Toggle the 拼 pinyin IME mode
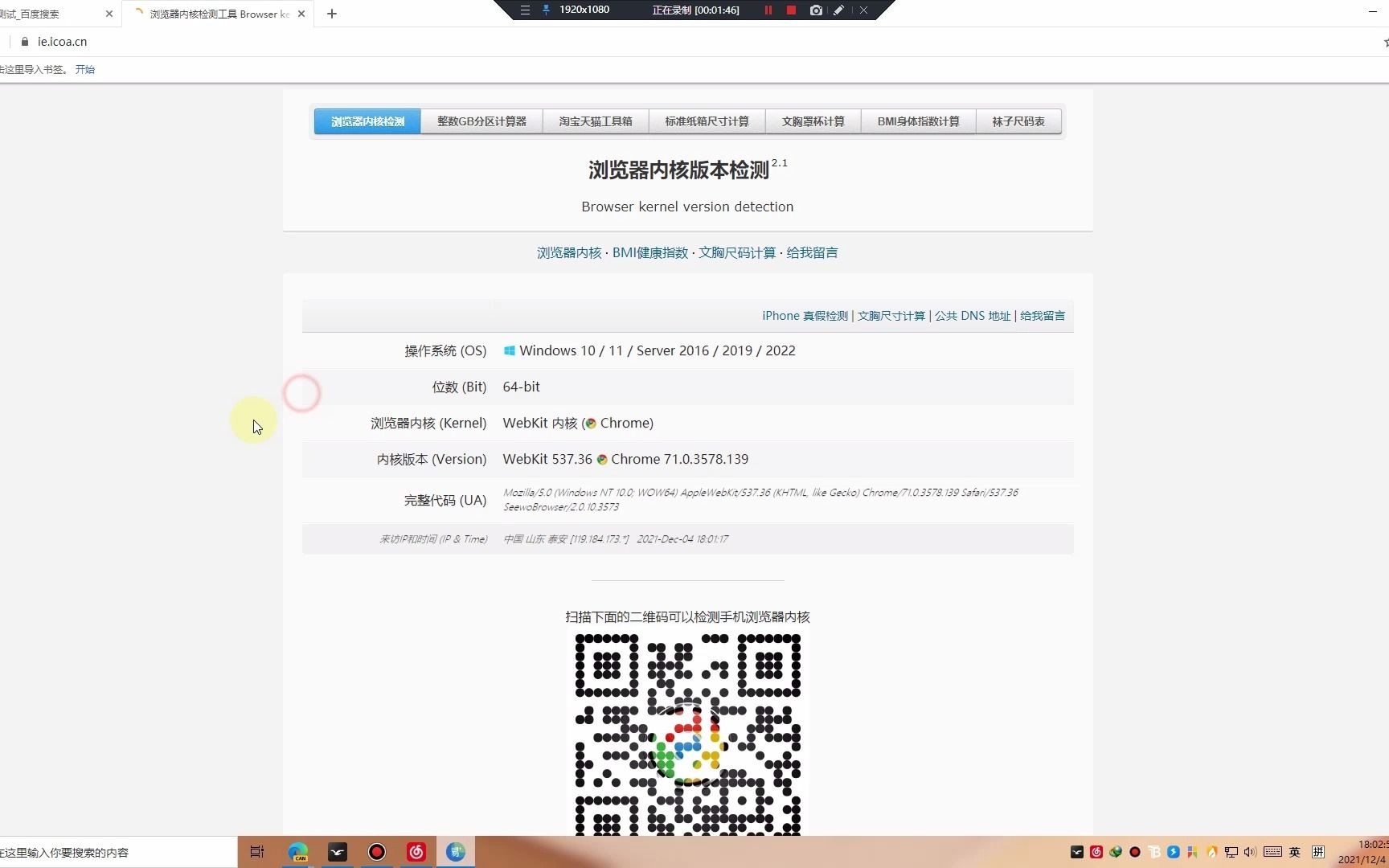 1318,852
